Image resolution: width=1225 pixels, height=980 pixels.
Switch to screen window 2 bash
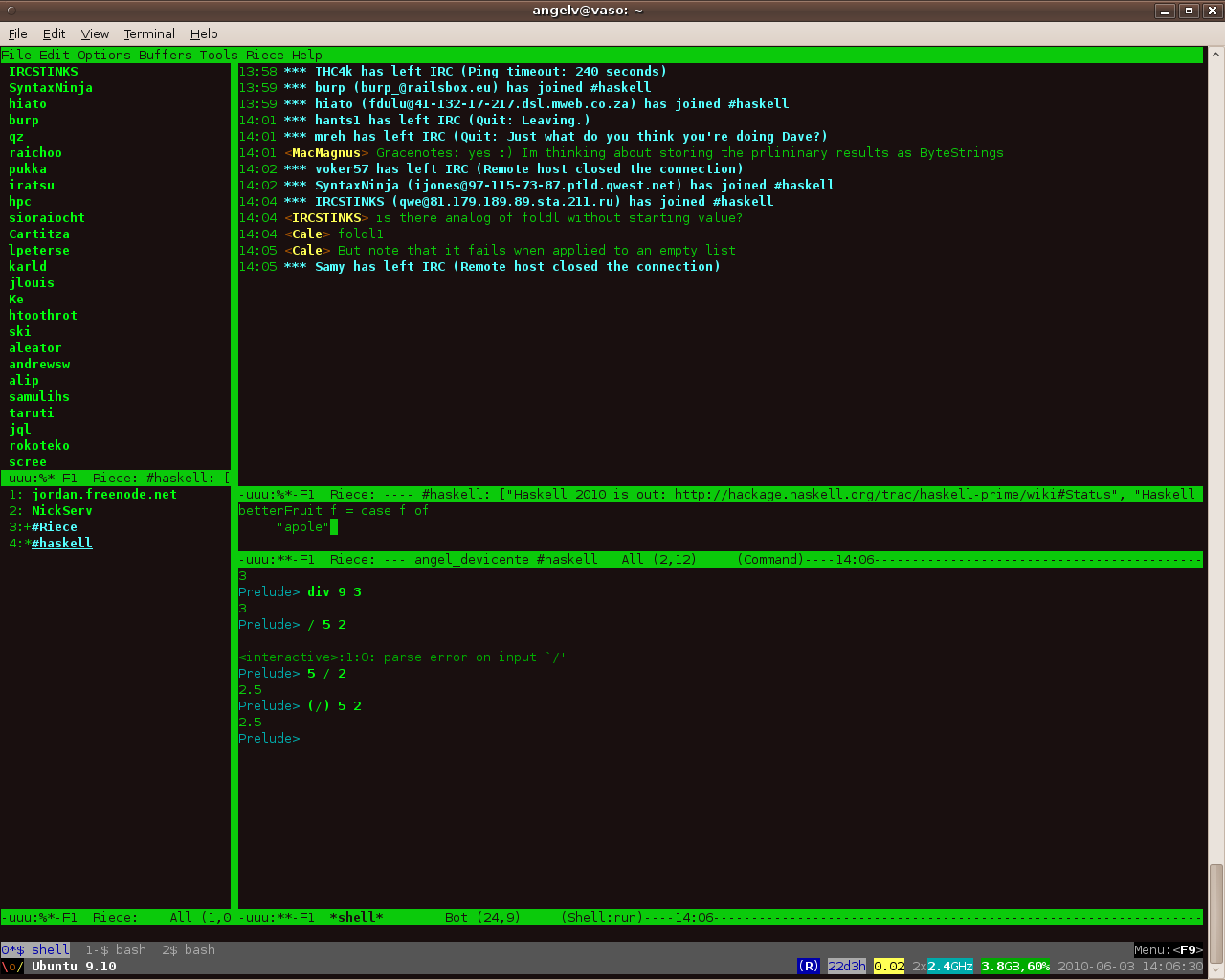coord(189,950)
